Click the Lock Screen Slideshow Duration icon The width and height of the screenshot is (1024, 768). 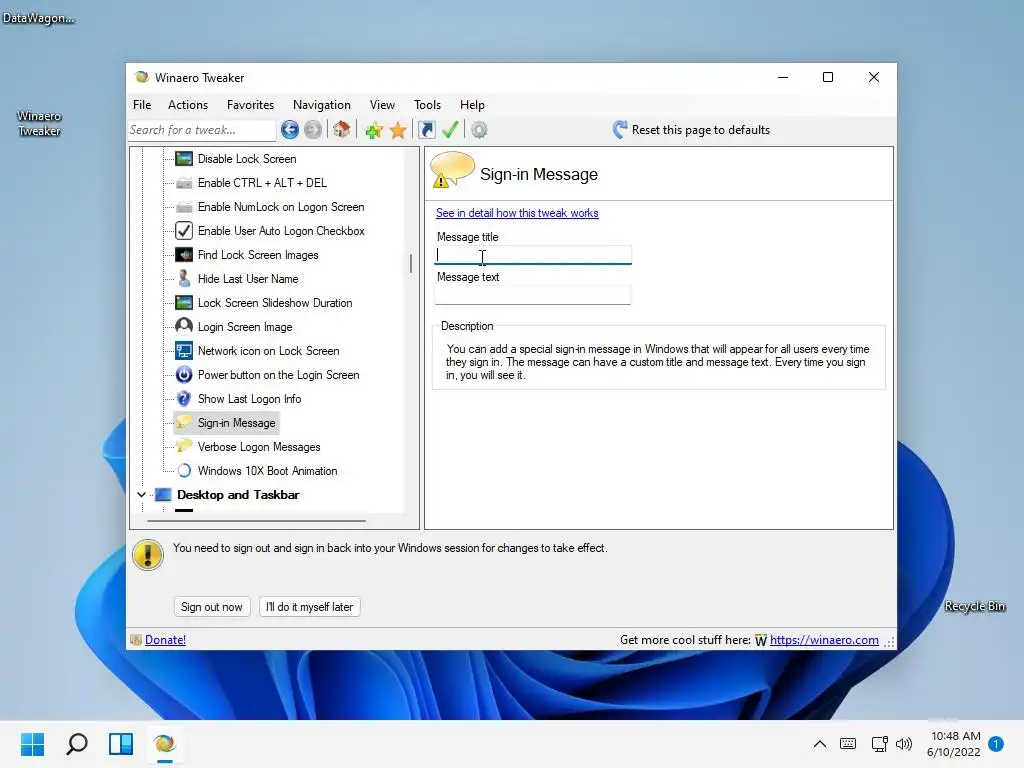point(184,303)
